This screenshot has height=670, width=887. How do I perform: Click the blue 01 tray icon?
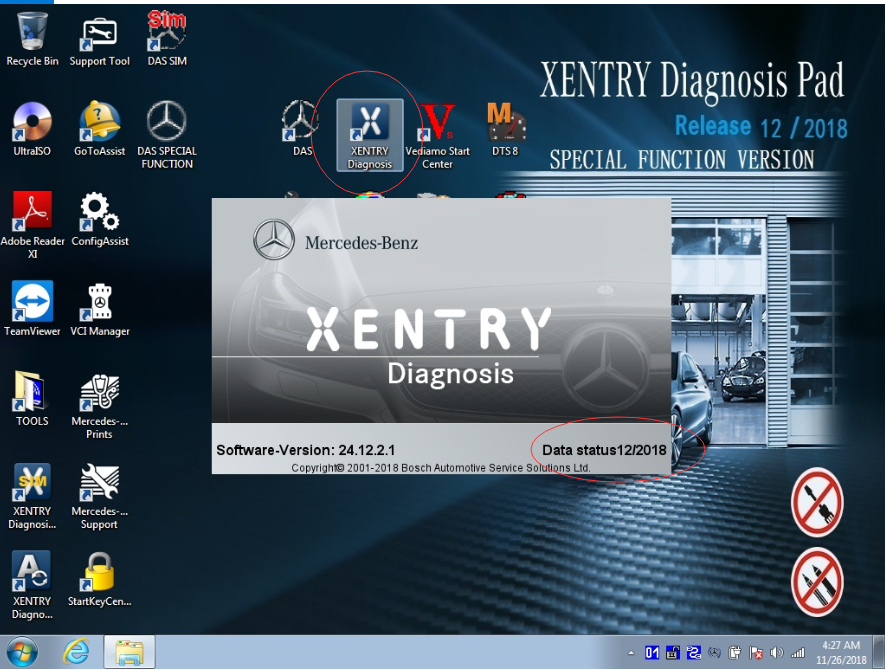652,653
